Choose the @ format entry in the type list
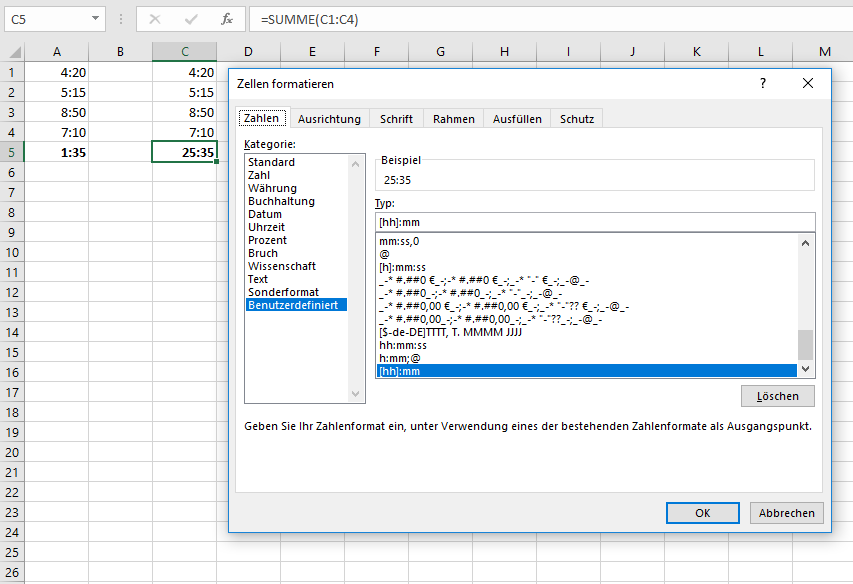 (x=587, y=254)
